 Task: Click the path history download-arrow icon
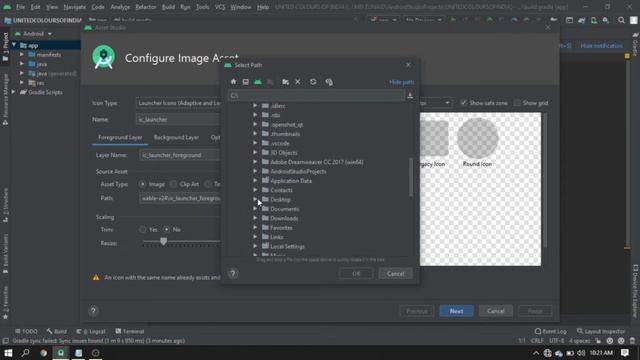(x=410, y=96)
